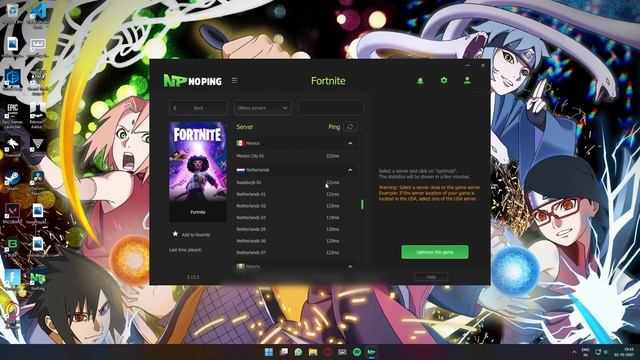Click the NoPing taskbar icon
This screenshot has width=640, height=360.
(371, 352)
